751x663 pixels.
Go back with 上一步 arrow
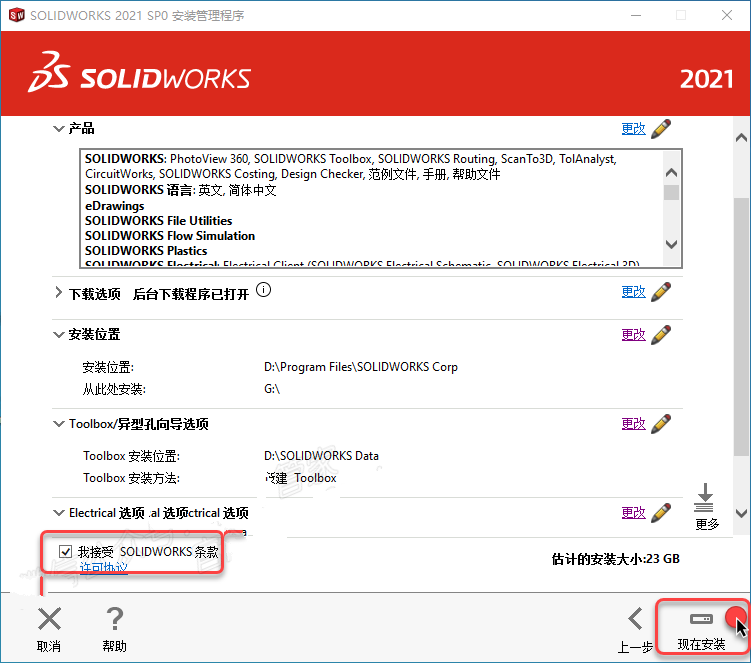click(636, 618)
